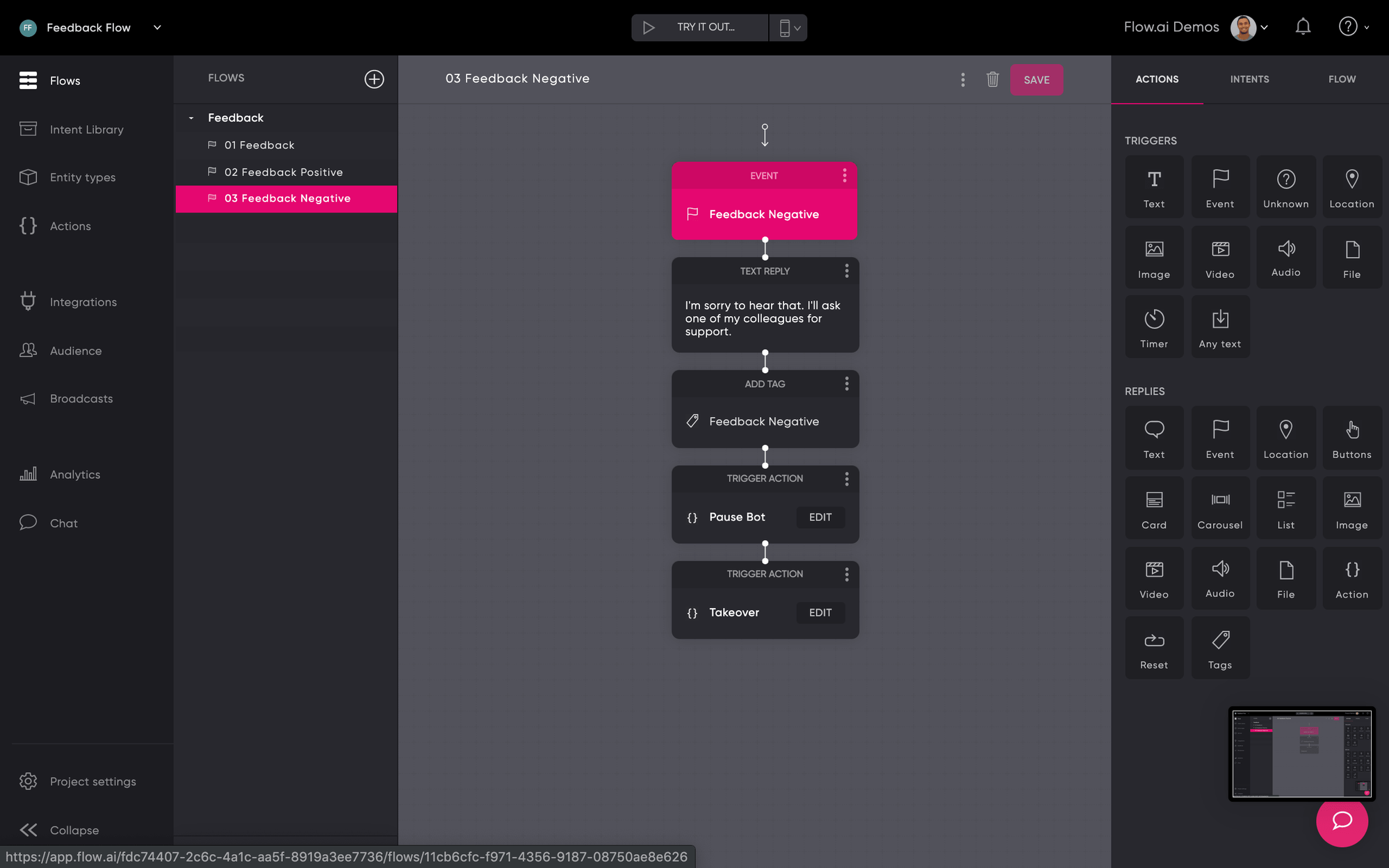Add a new flow with the plus icon

click(374, 79)
